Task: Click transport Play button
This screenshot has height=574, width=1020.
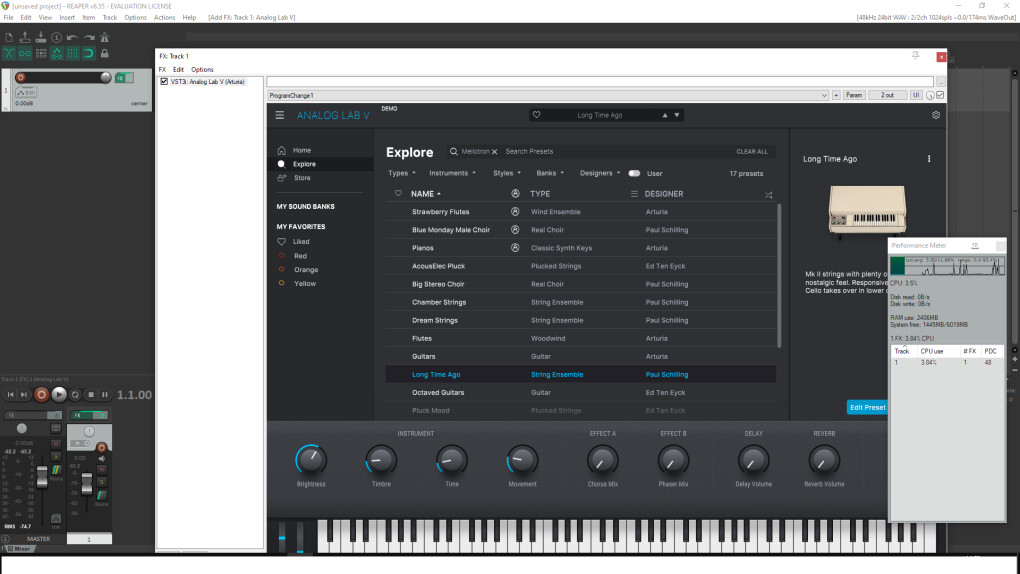Action: [59, 394]
